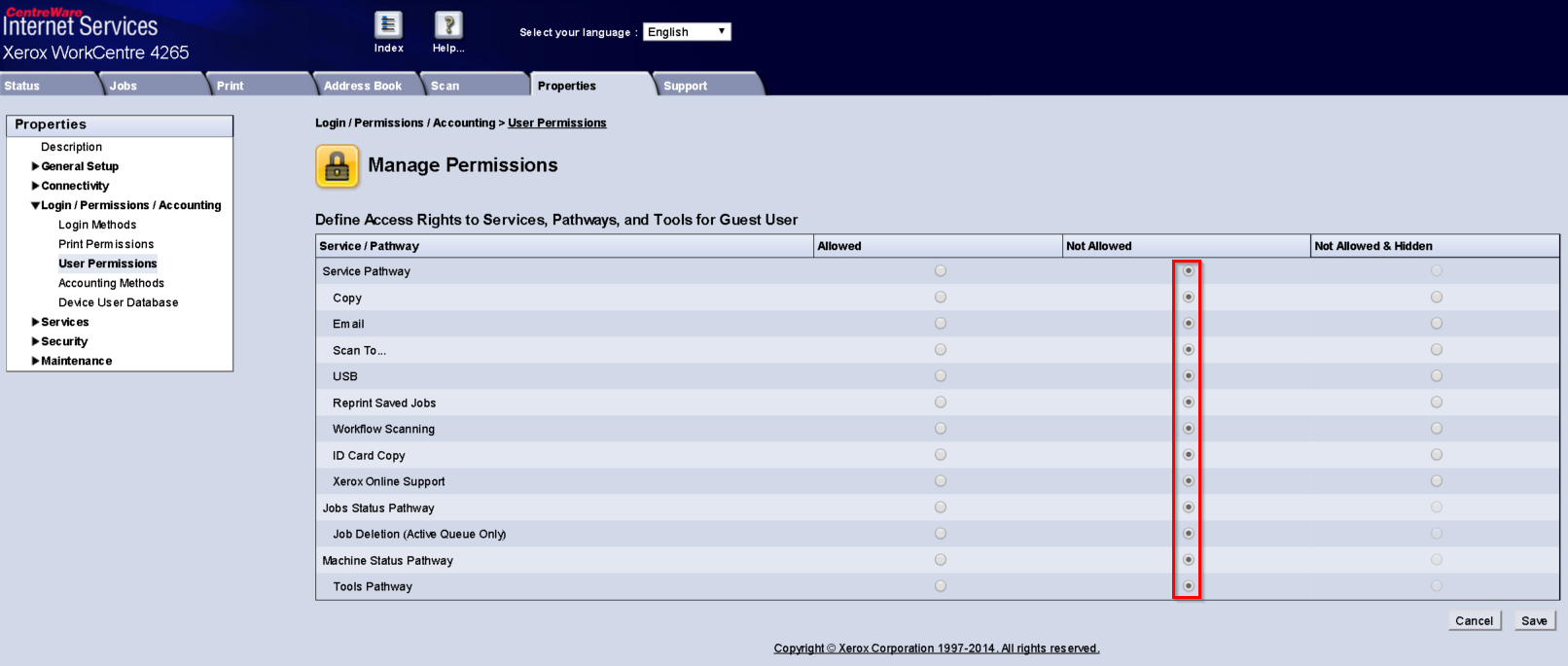Expand Maintenance tree arrow

(35, 361)
